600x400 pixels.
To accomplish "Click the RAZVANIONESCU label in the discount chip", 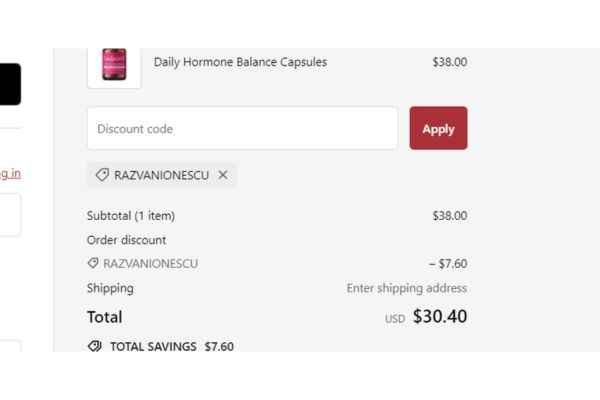I will tap(162, 175).
